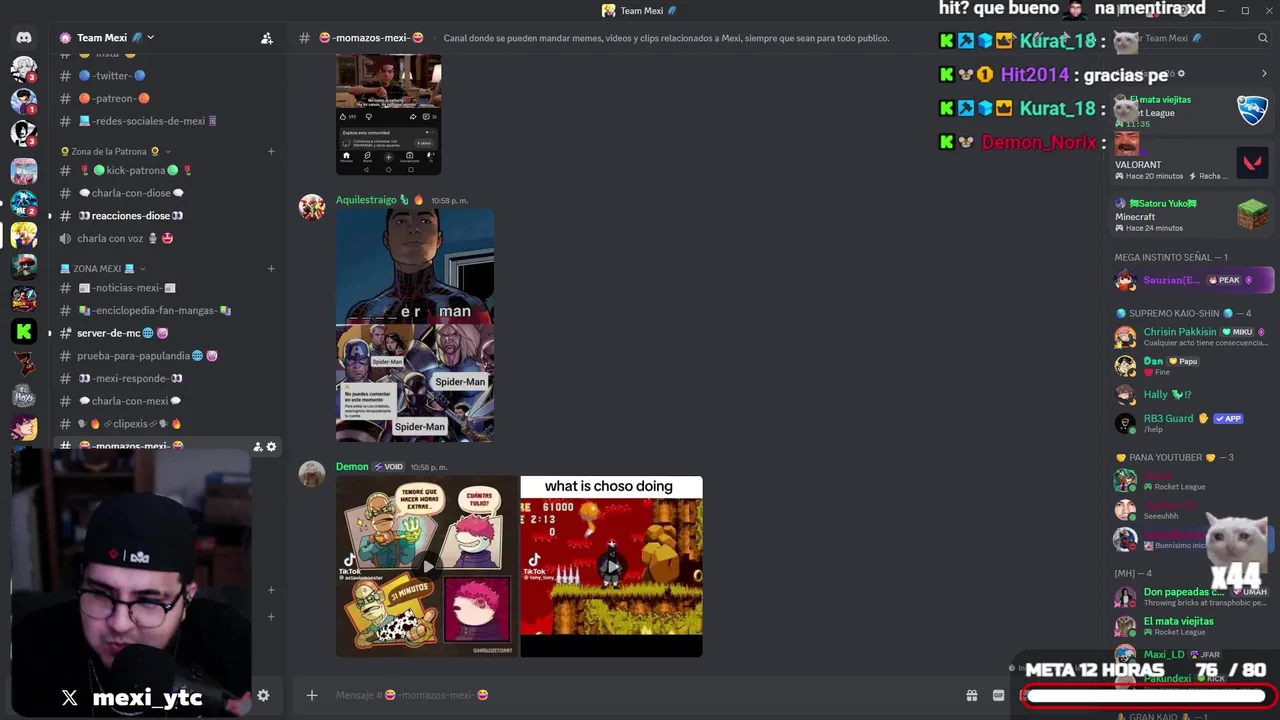
Task: Play the TikTok video about horas extras
Action: click(x=427, y=566)
